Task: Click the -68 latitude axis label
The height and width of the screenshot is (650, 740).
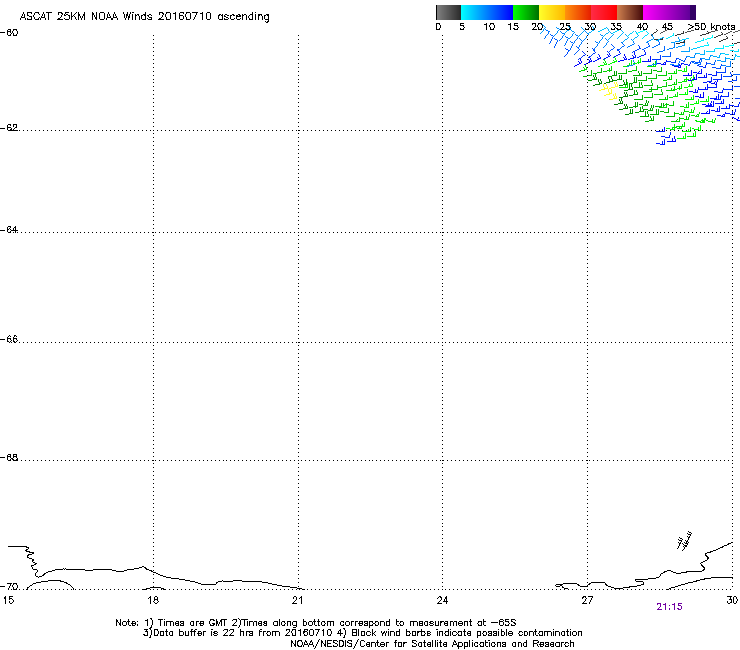Action: (9, 458)
